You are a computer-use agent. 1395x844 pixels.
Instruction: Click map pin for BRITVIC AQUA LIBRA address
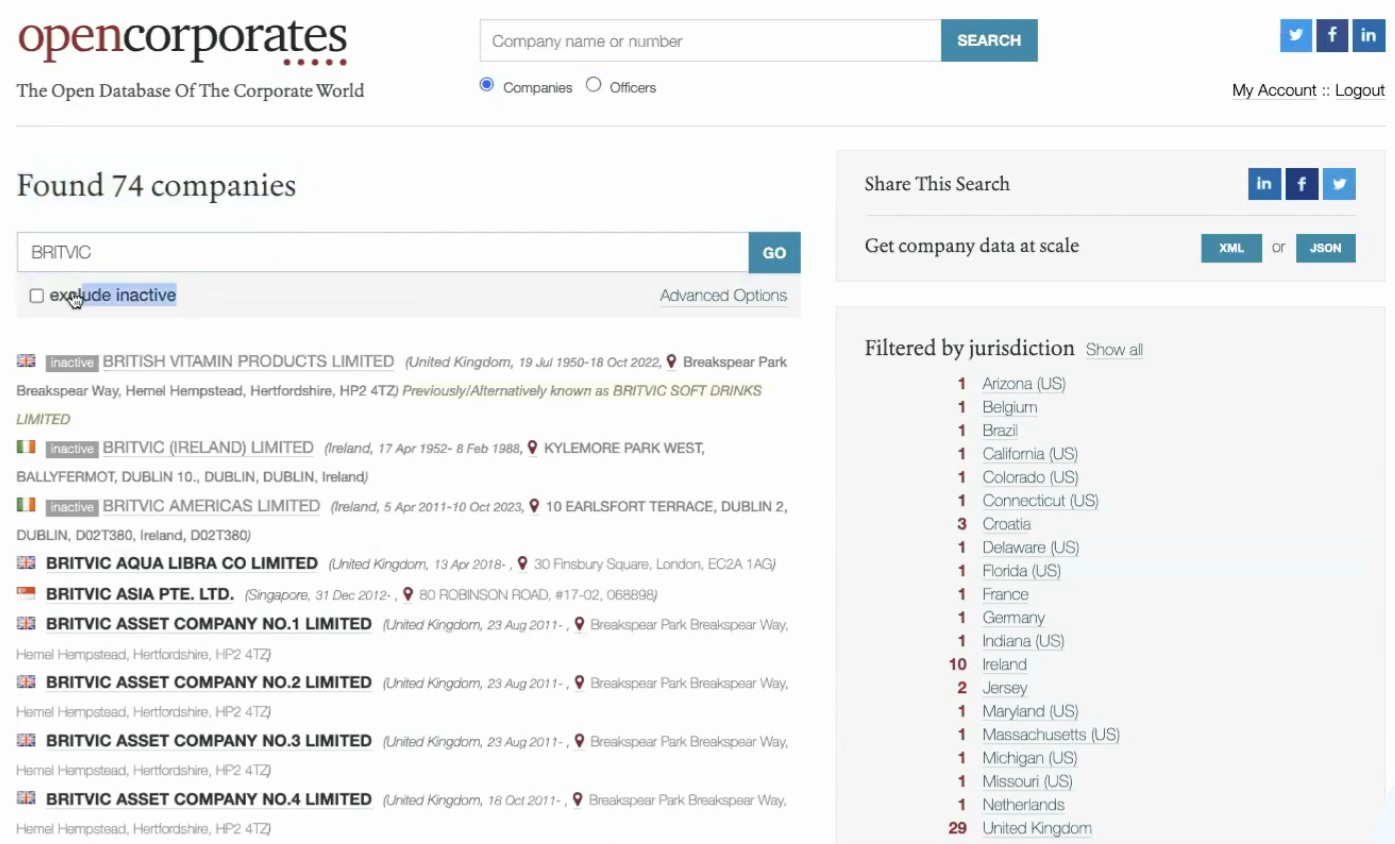tap(523, 564)
